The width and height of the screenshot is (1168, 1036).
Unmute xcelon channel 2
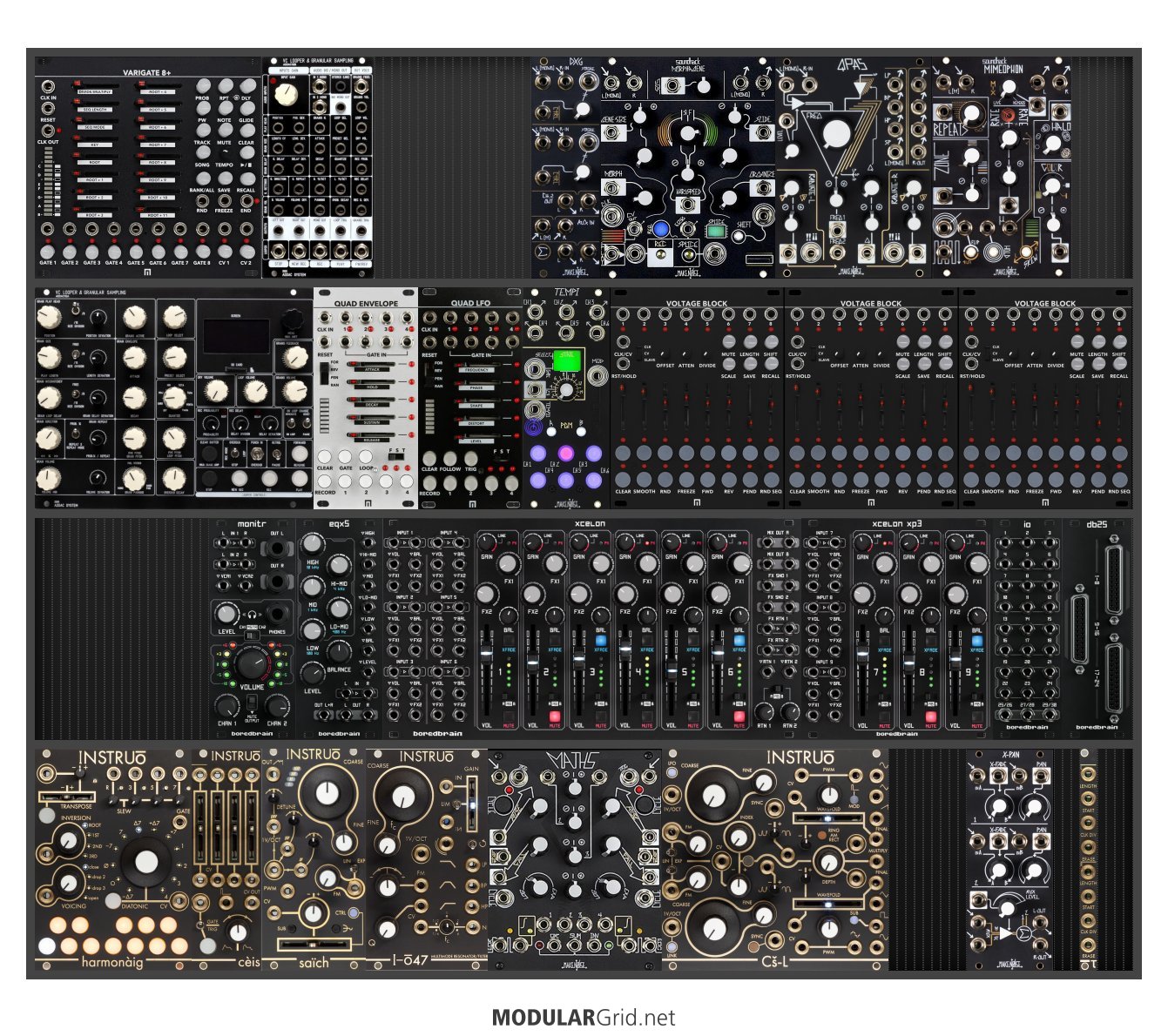554,717
